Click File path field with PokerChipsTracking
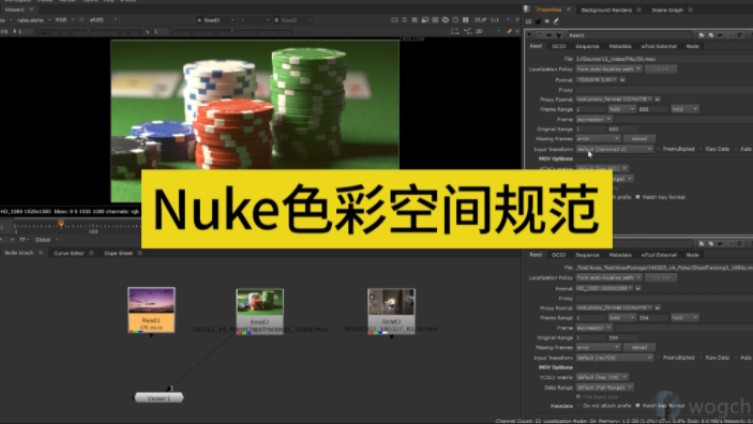The width and height of the screenshot is (753, 424). [664, 267]
